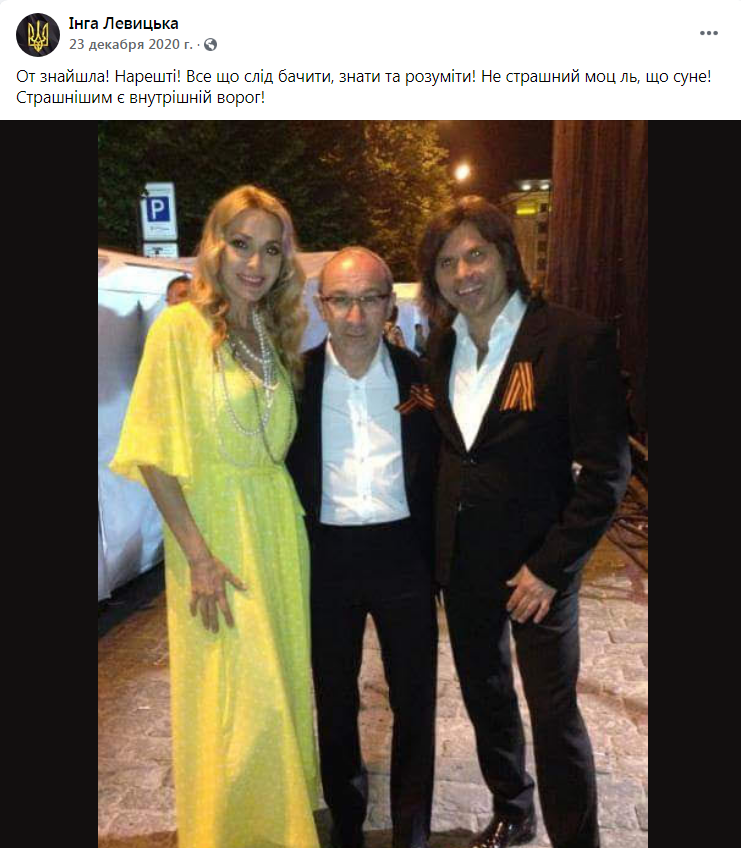The height and width of the screenshot is (848, 741).
Task: Click the black margin right of photo
Action: click(694, 484)
